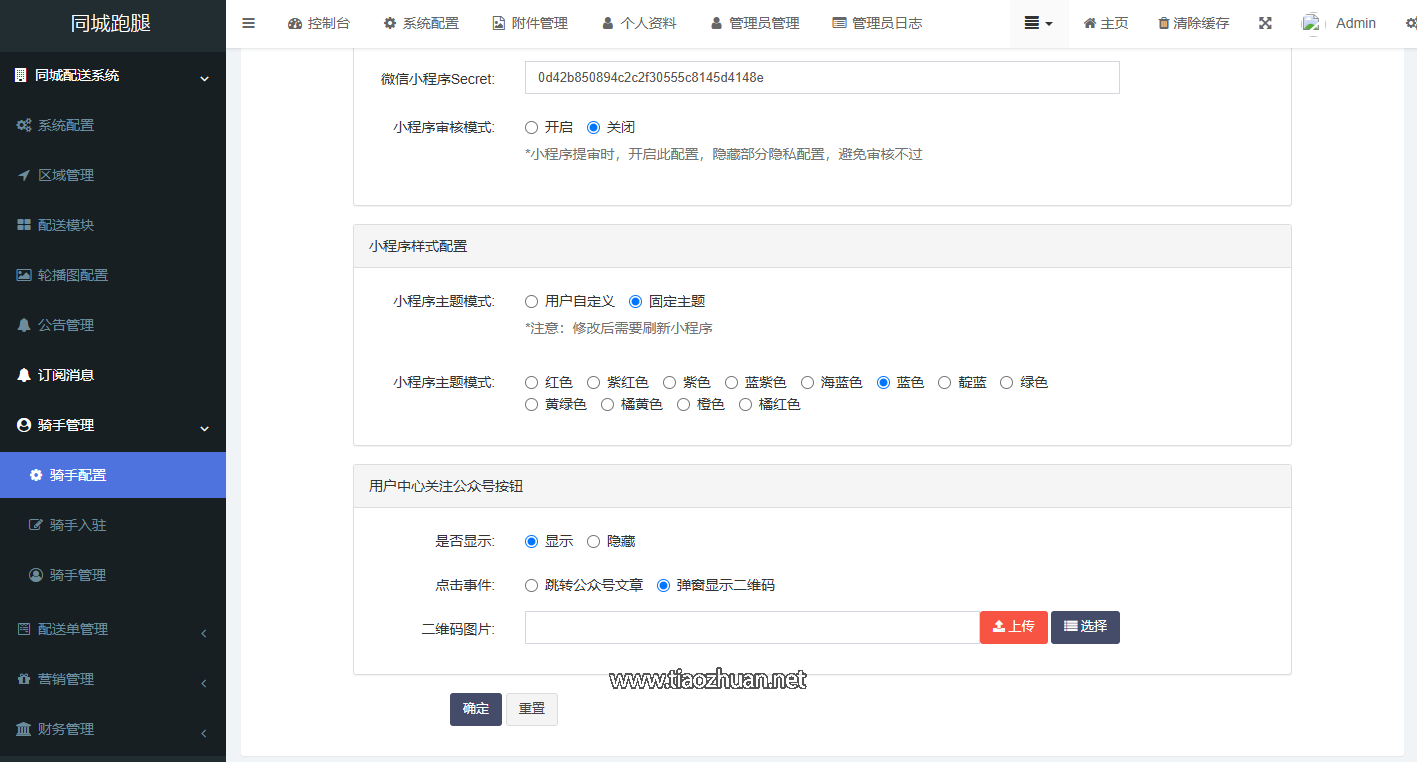Pick the 绿色 theme color option

[1007, 382]
